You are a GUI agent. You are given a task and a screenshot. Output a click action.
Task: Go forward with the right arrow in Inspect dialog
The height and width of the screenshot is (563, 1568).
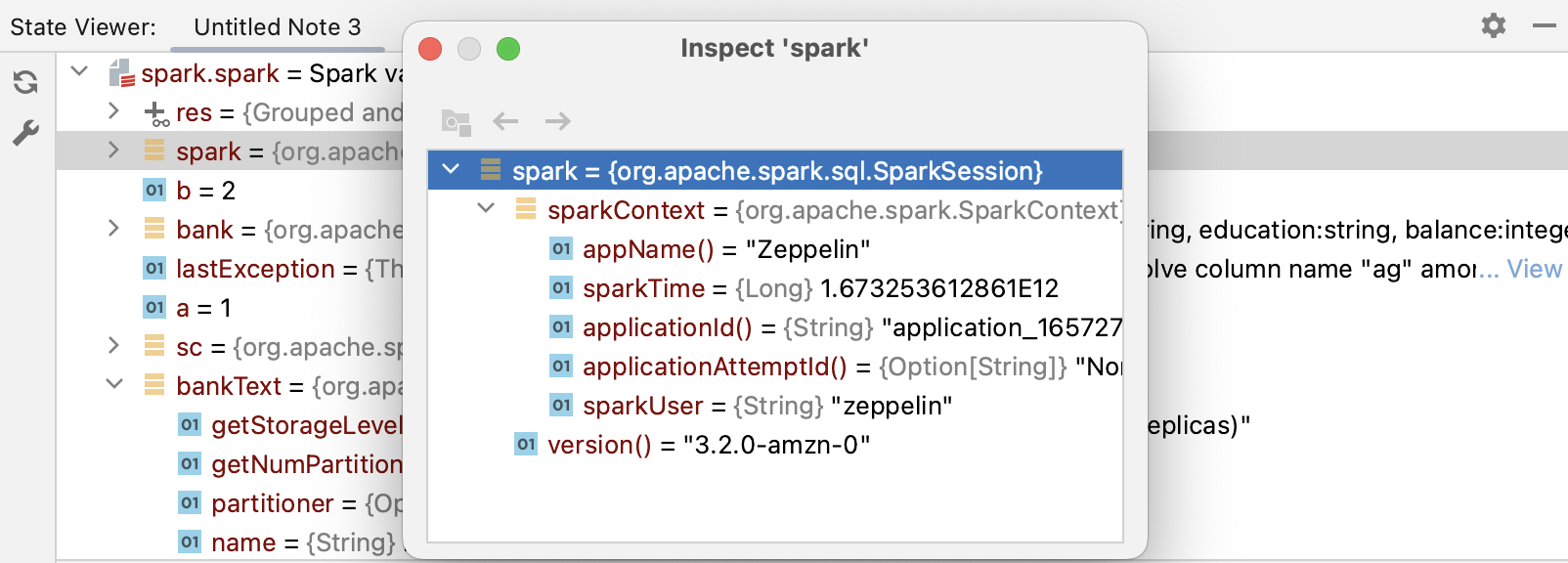558,121
